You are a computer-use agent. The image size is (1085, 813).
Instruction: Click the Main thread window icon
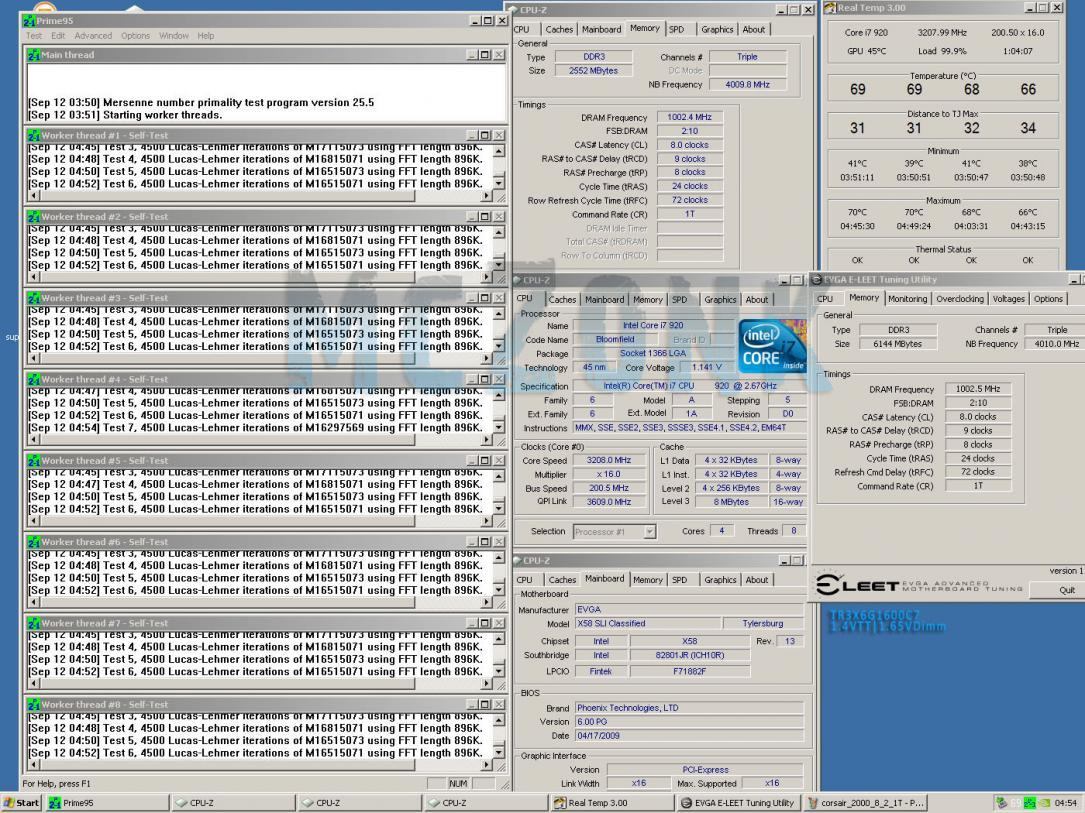point(34,55)
